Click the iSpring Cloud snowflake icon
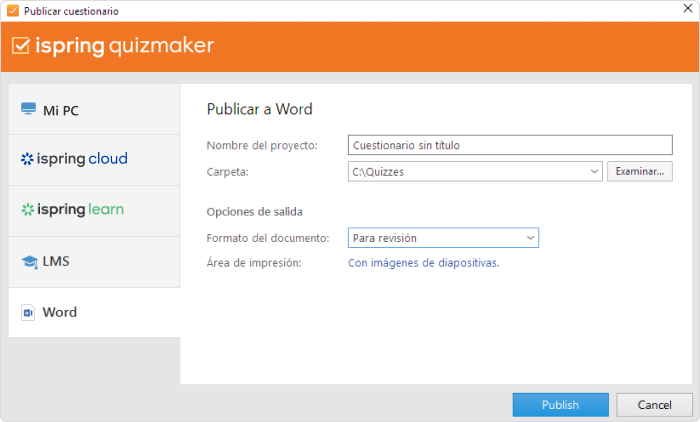This screenshot has height=422, width=700. pos(27,159)
